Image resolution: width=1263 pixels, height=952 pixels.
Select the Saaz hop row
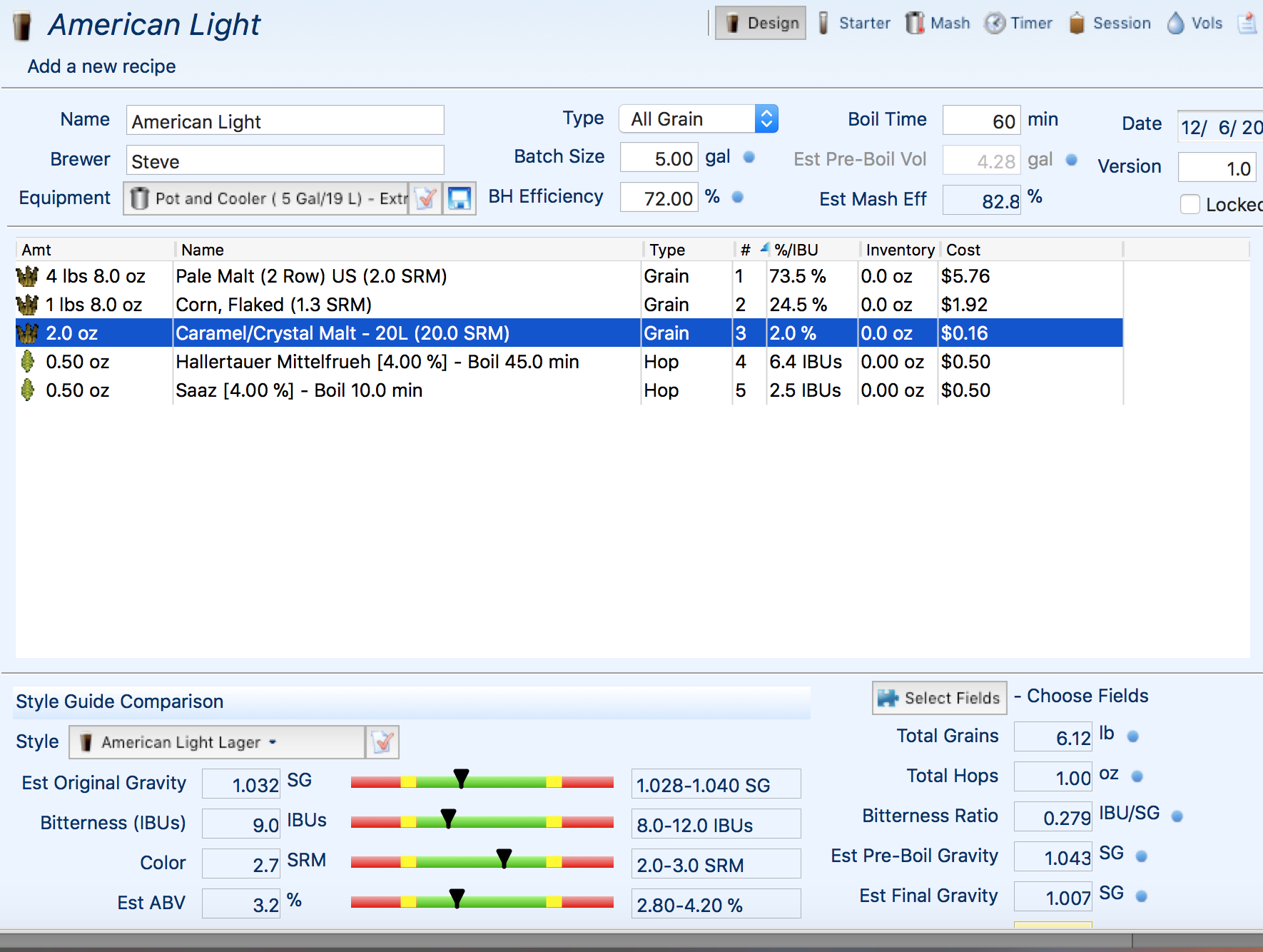pyautogui.click(x=569, y=390)
